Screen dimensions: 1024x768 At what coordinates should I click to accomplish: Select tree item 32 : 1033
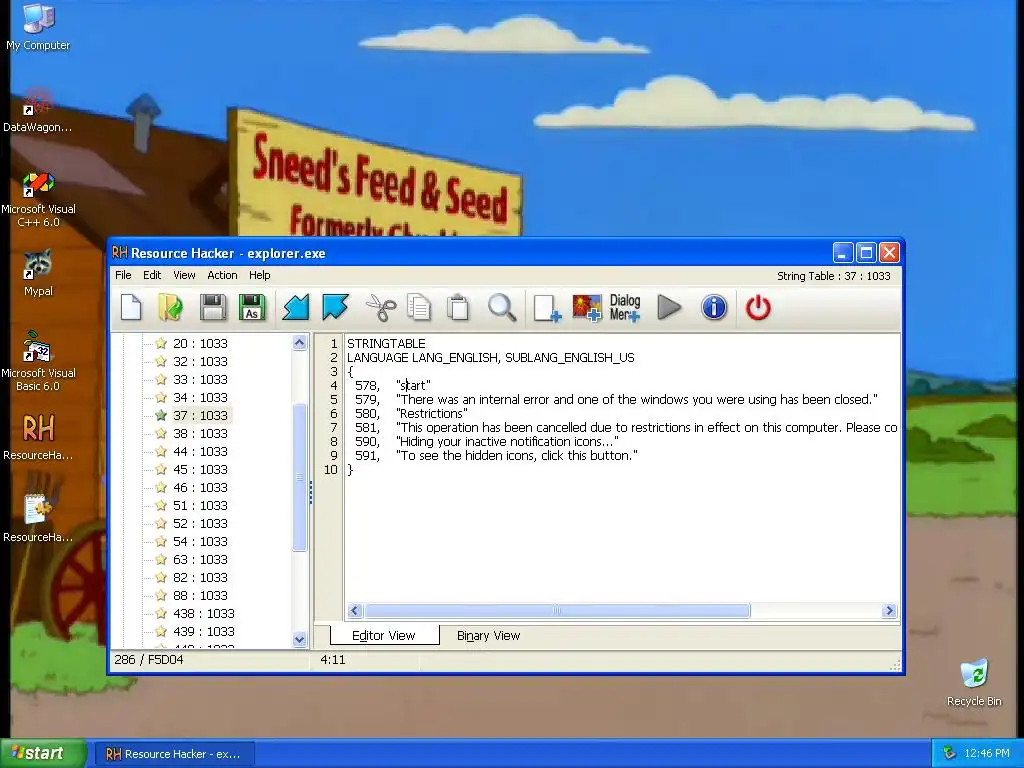point(200,361)
